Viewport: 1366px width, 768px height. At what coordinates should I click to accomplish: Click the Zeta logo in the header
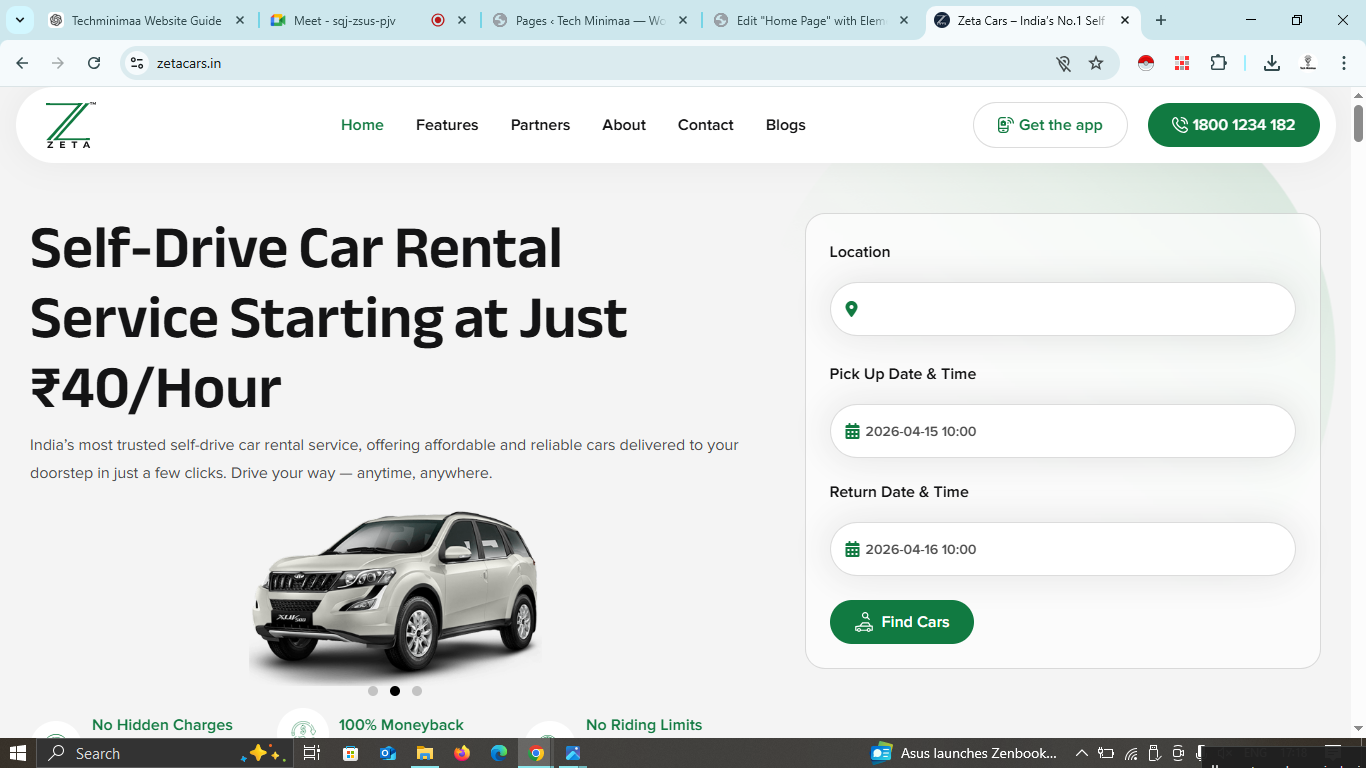pyautogui.click(x=70, y=125)
